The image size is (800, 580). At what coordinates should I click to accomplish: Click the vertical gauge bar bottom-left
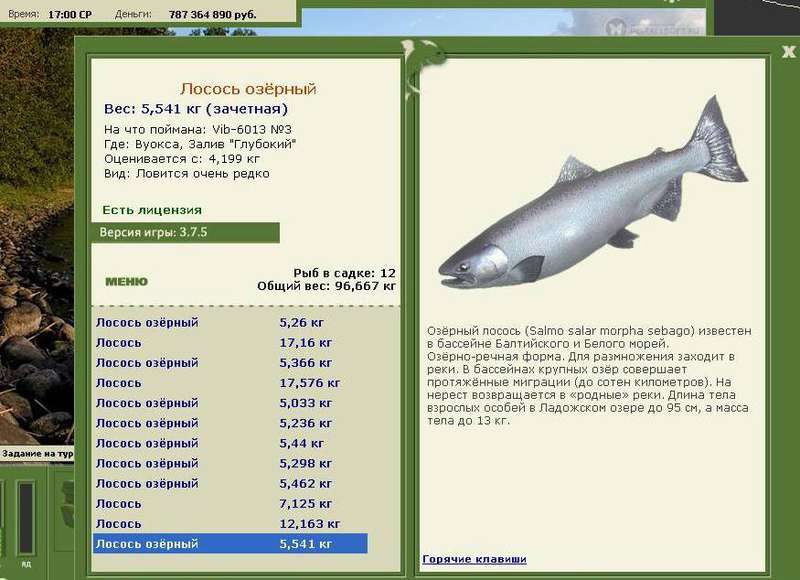coord(26,518)
